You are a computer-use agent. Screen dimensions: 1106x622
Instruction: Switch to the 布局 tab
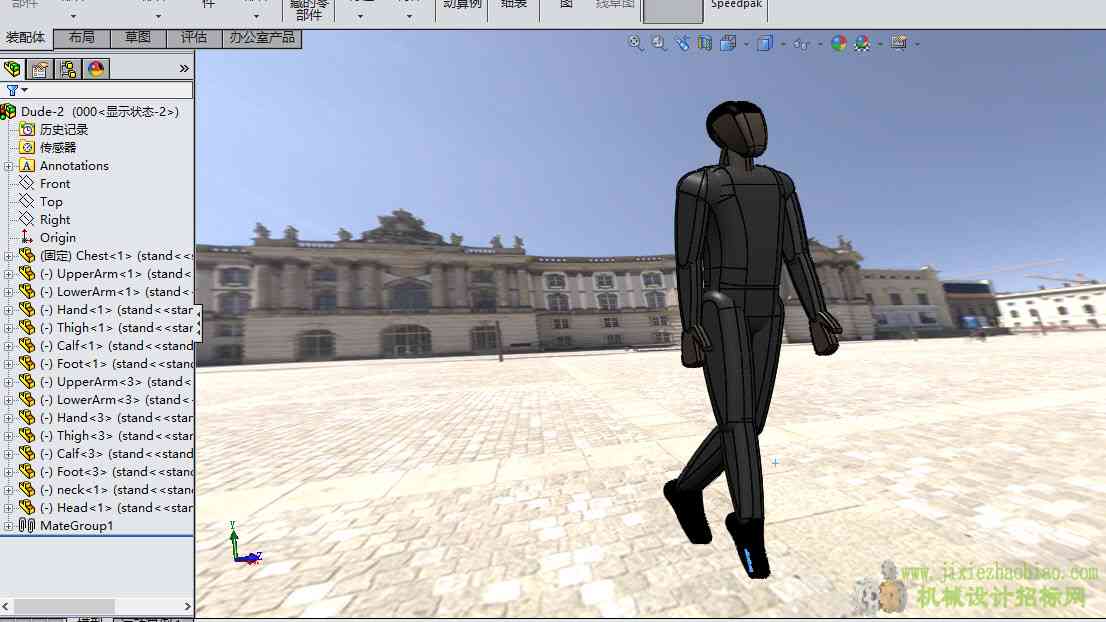[81, 37]
